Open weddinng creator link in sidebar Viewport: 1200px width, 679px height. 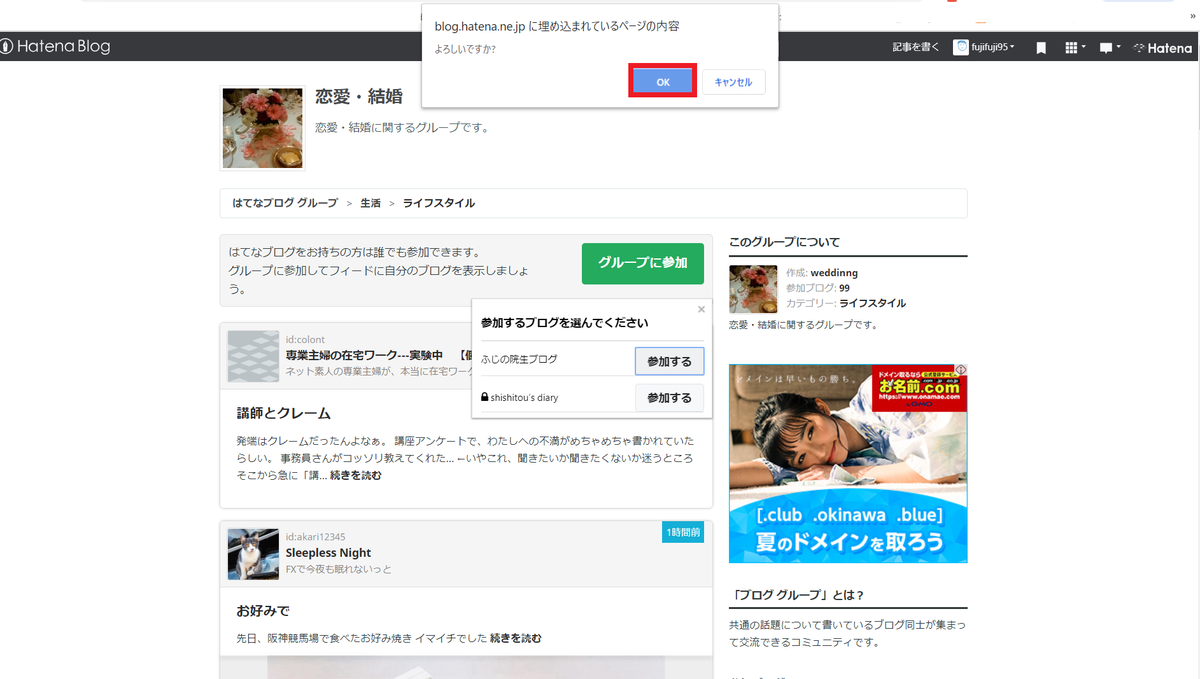click(x=834, y=272)
